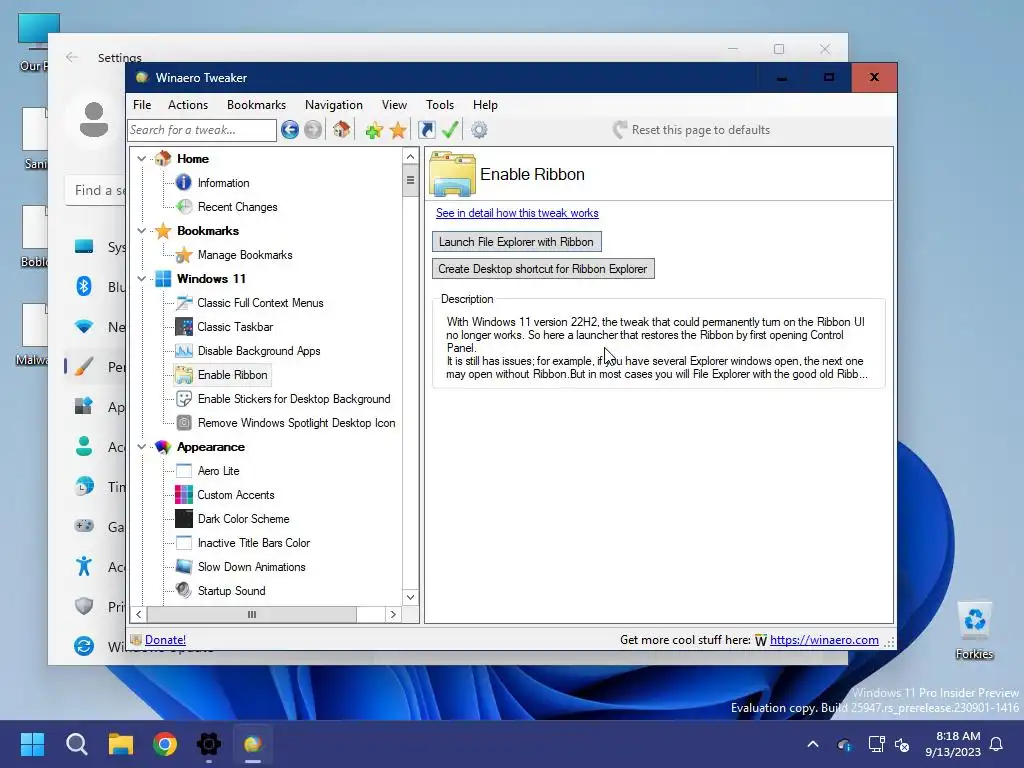The image size is (1024, 768).
Task: Select Remove Windows Spotlight Desktop Icon
Action: click(x=296, y=423)
